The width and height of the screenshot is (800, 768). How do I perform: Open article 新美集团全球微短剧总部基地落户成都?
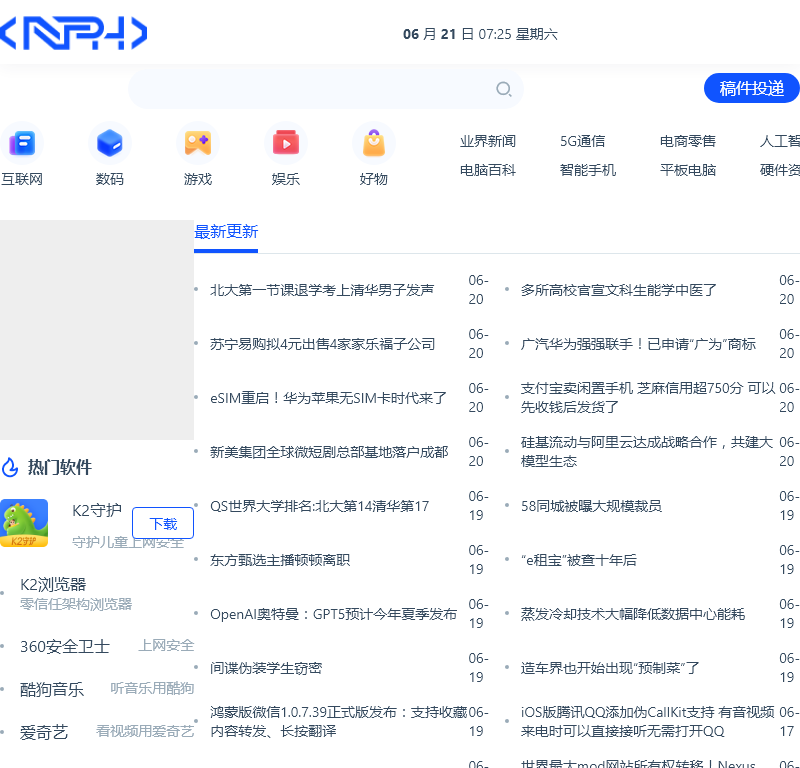pos(329,452)
